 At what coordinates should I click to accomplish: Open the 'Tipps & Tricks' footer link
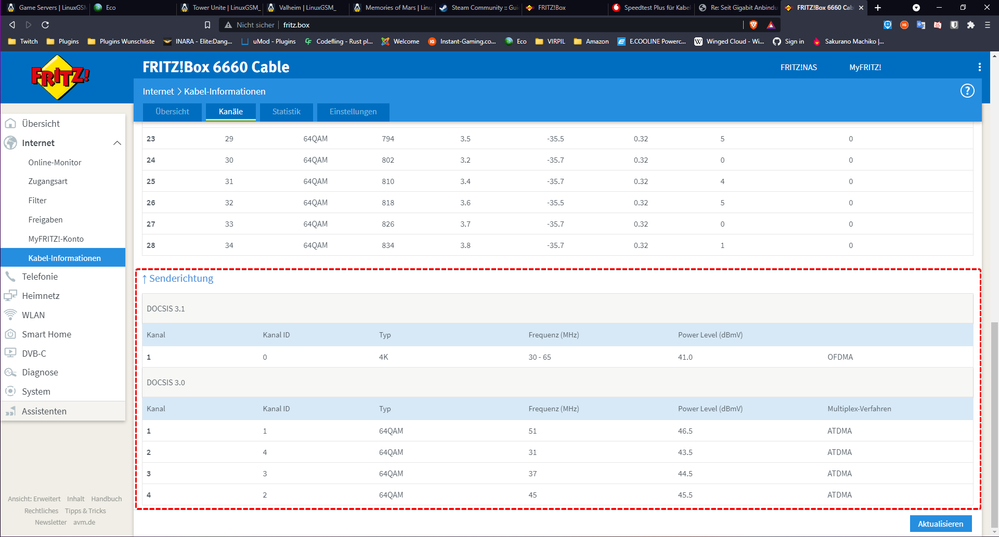coord(85,511)
